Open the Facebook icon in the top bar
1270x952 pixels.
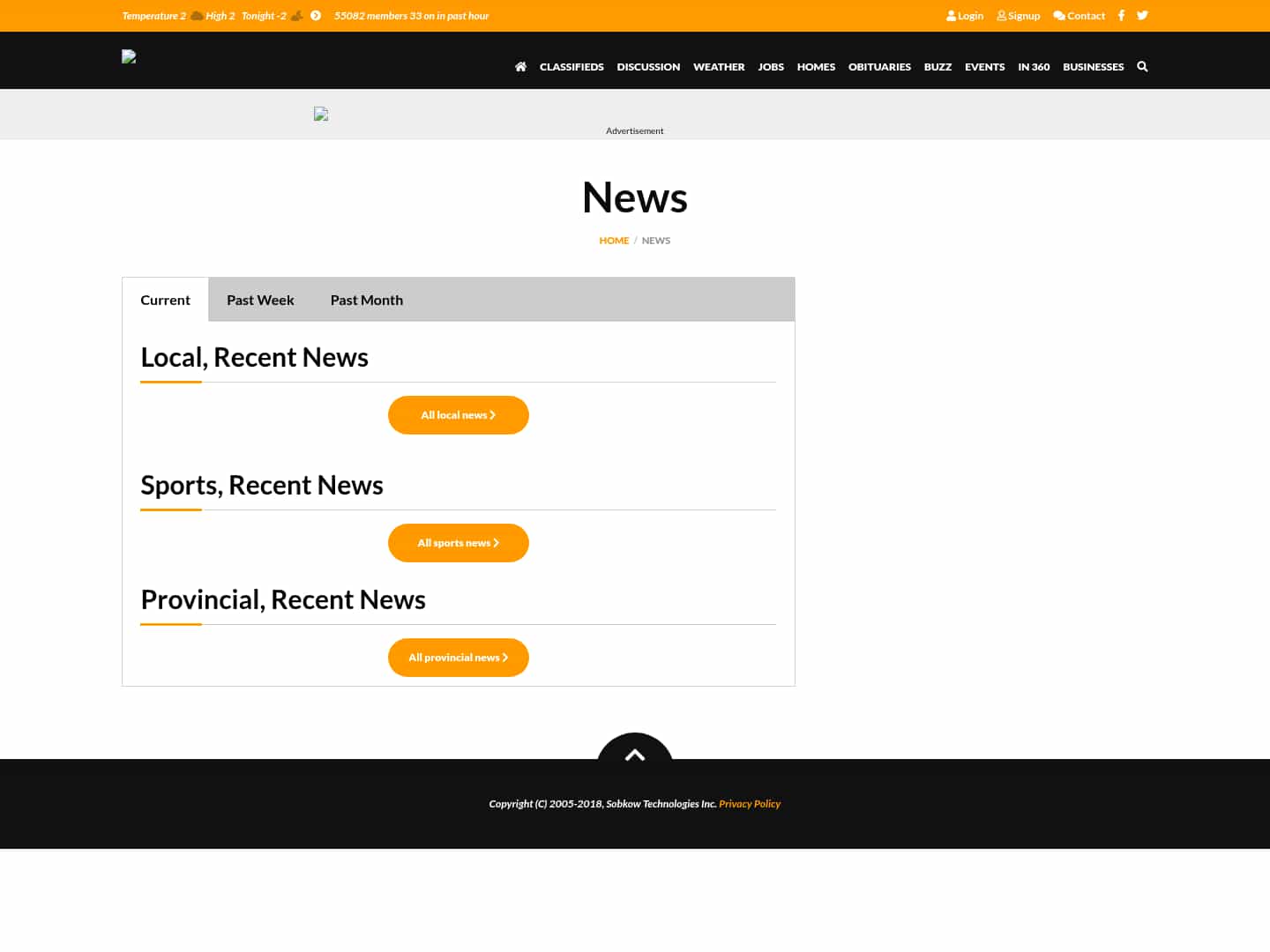1121,15
